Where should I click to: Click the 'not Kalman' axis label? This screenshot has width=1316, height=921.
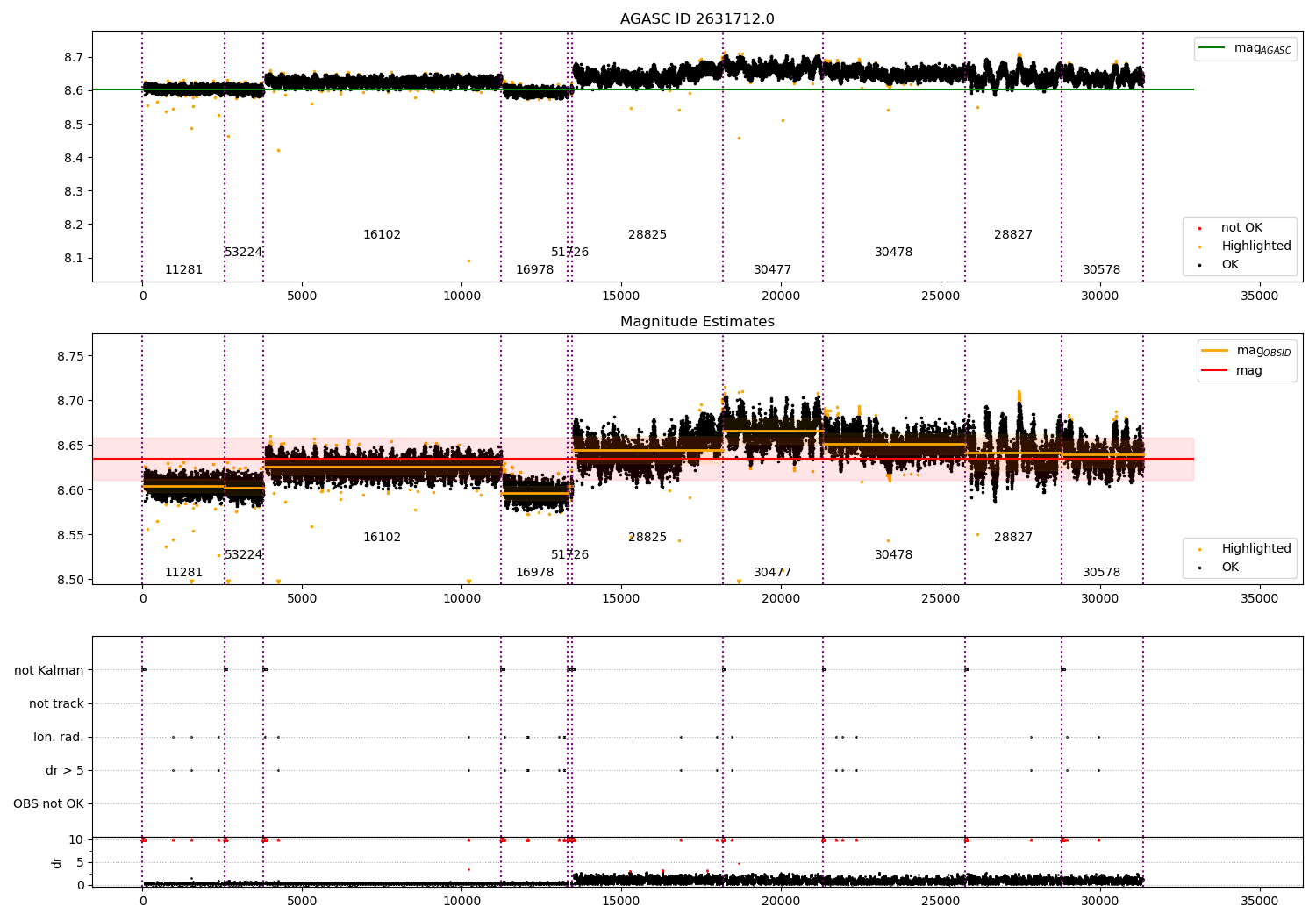tap(49, 670)
